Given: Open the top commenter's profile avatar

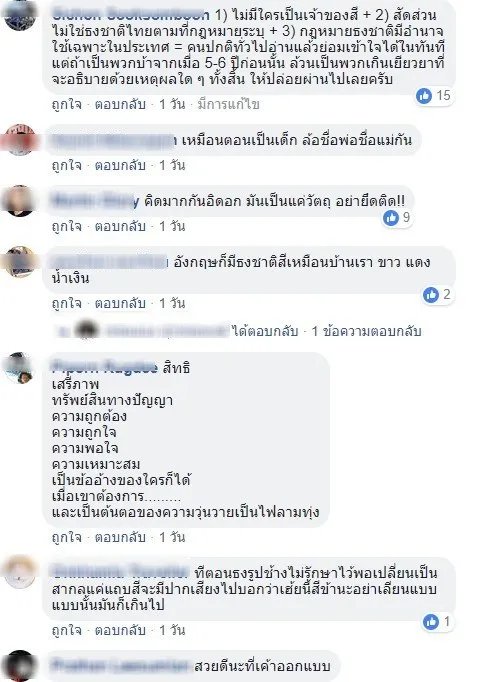Looking at the screenshot, I should click(20, 14).
